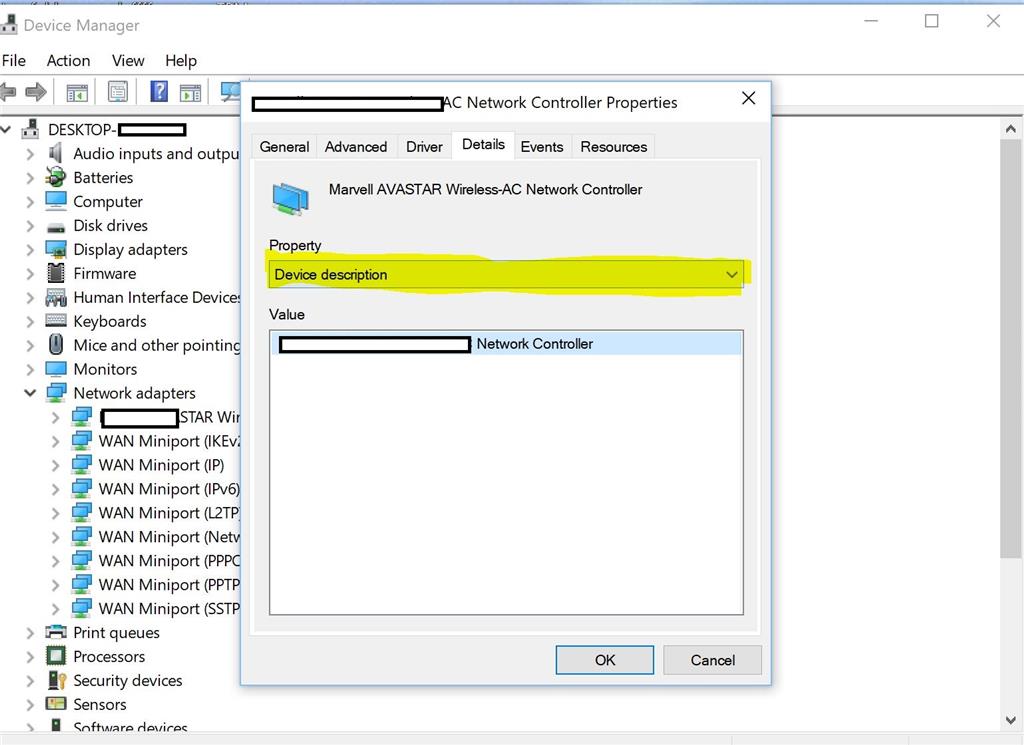The image size is (1024, 745).
Task: Click the OK button
Action: tap(605, 660)
